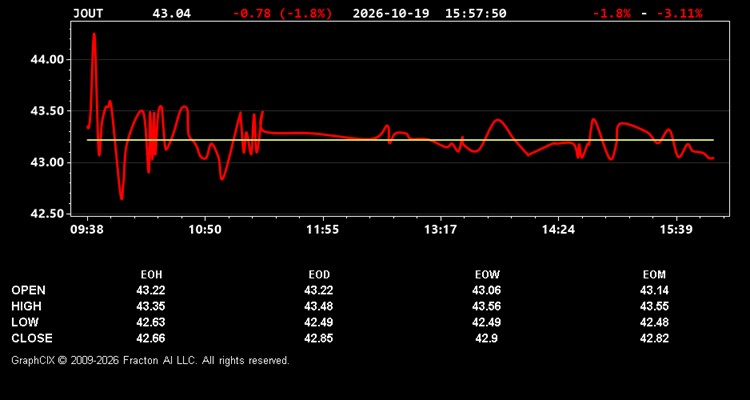
Task: Click the EOD high value 43.48
Action: [x=319, y=306]
